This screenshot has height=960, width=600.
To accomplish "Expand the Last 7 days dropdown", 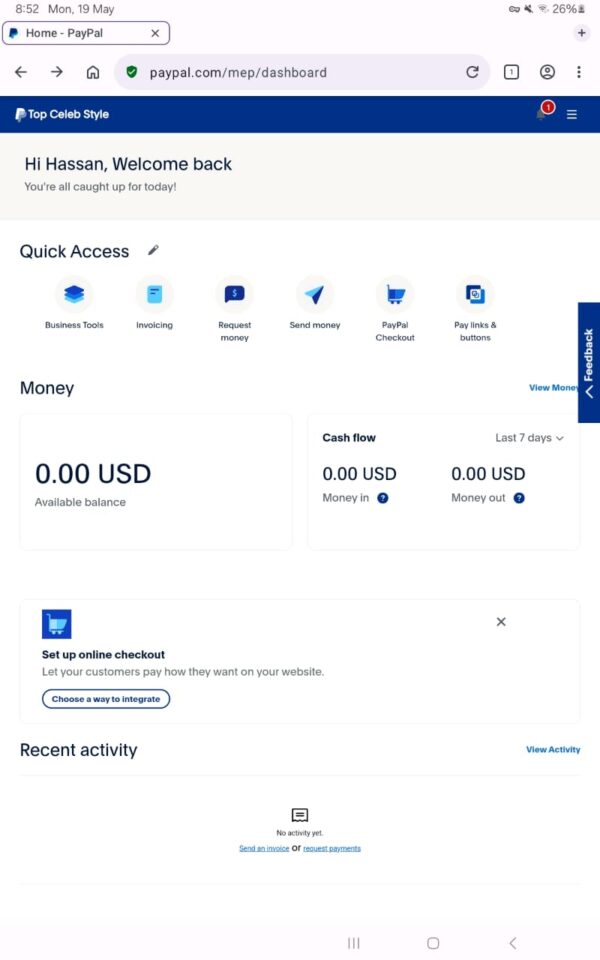I will tap(529, 438).
